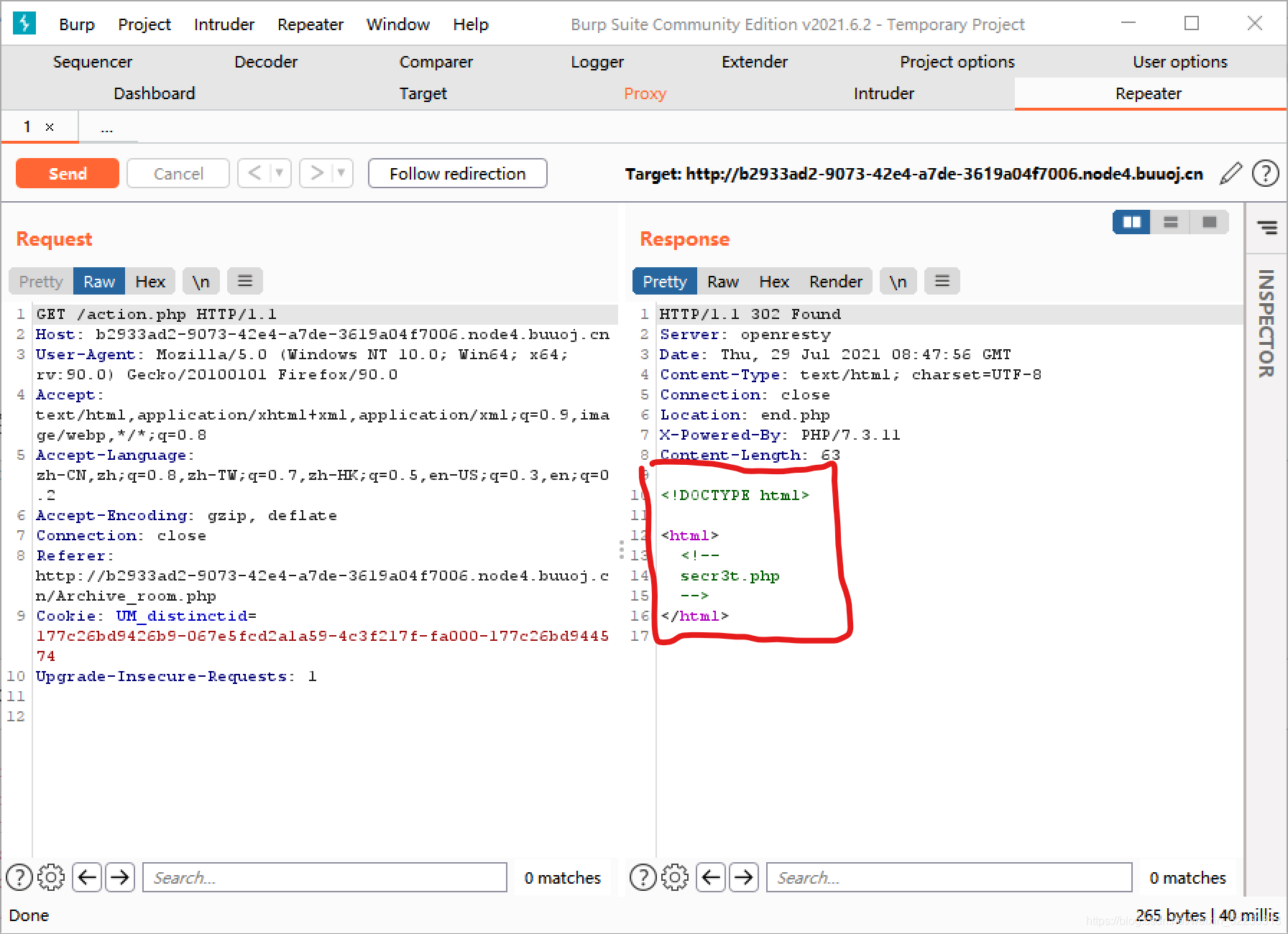Open Repeater help question mark icon
The image size is (1288, 934).
pos(1265,173)
